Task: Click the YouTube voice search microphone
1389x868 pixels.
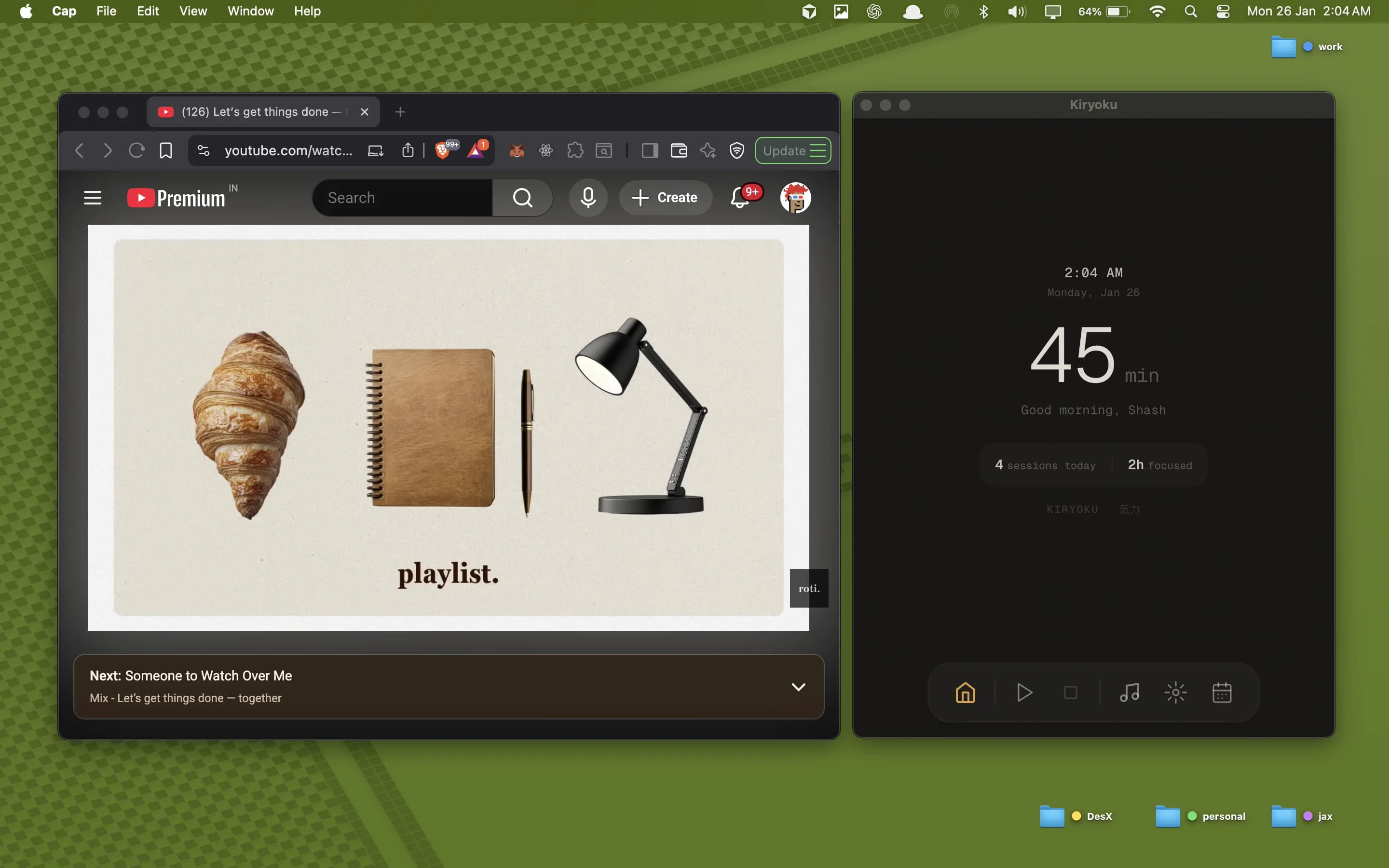Action: (588, 198)
